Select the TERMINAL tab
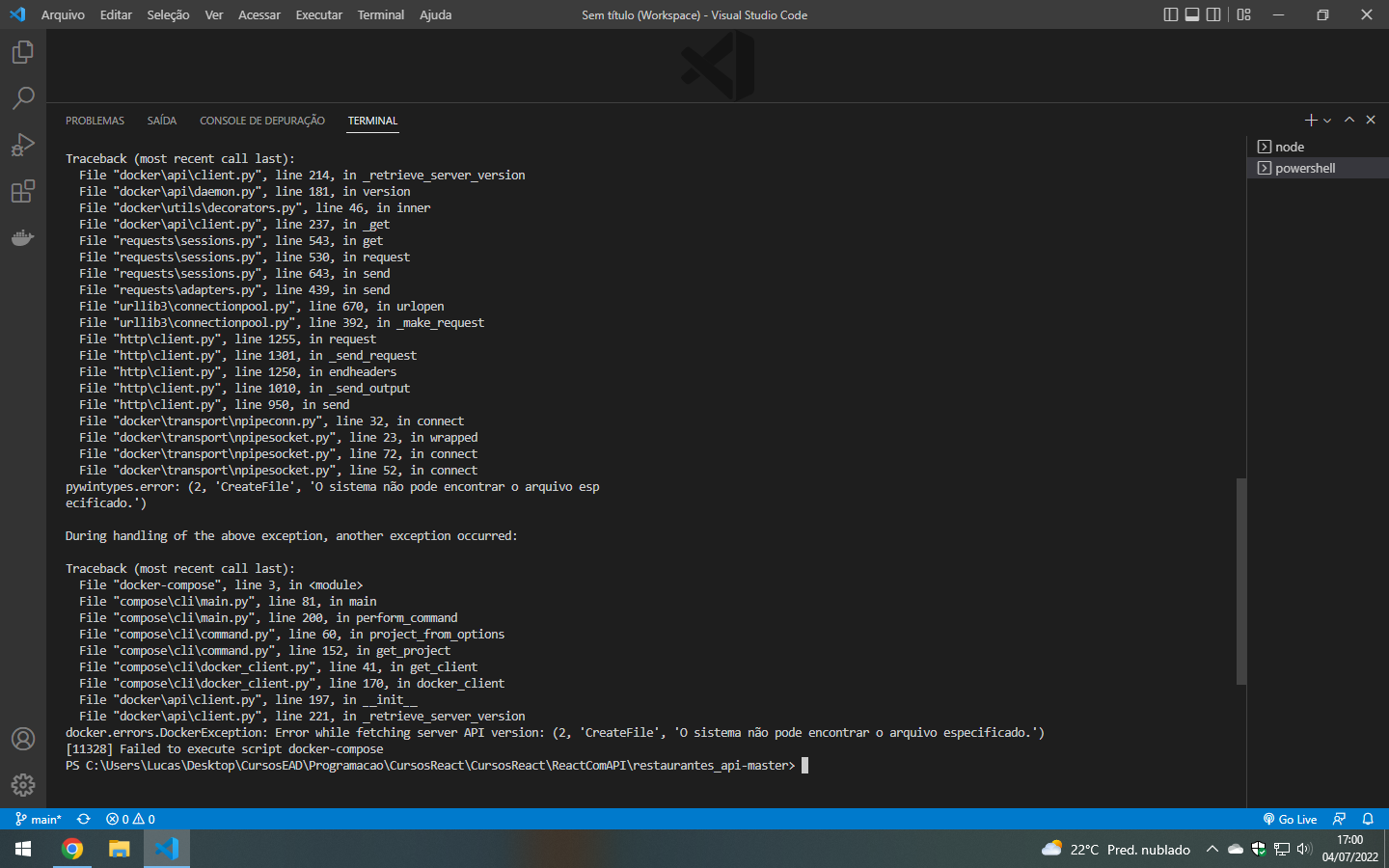 tap(373, 121)
